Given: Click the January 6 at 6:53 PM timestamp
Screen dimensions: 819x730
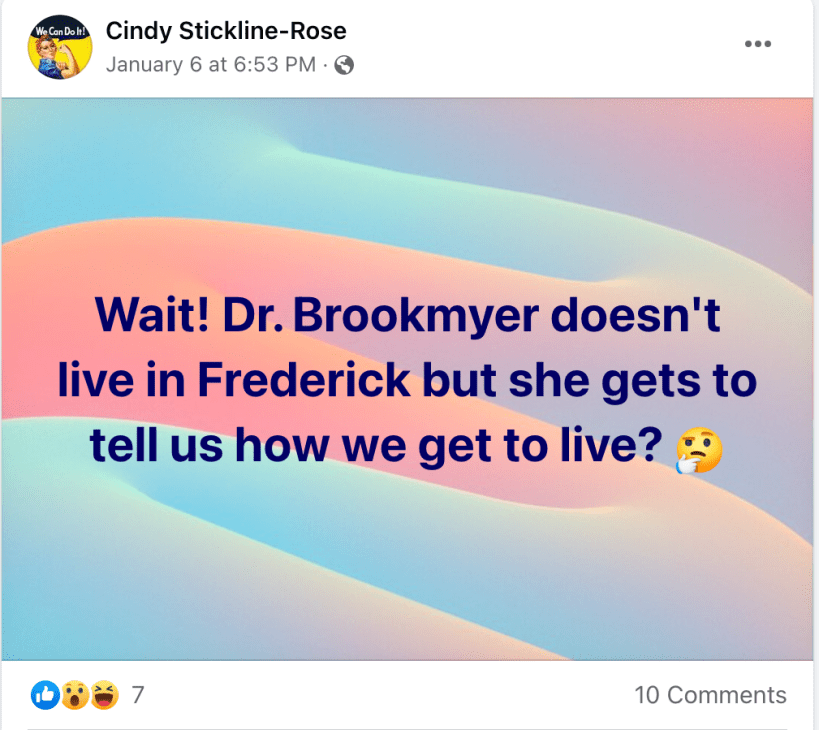Looking at the screenshot, I should coord(211,65).
